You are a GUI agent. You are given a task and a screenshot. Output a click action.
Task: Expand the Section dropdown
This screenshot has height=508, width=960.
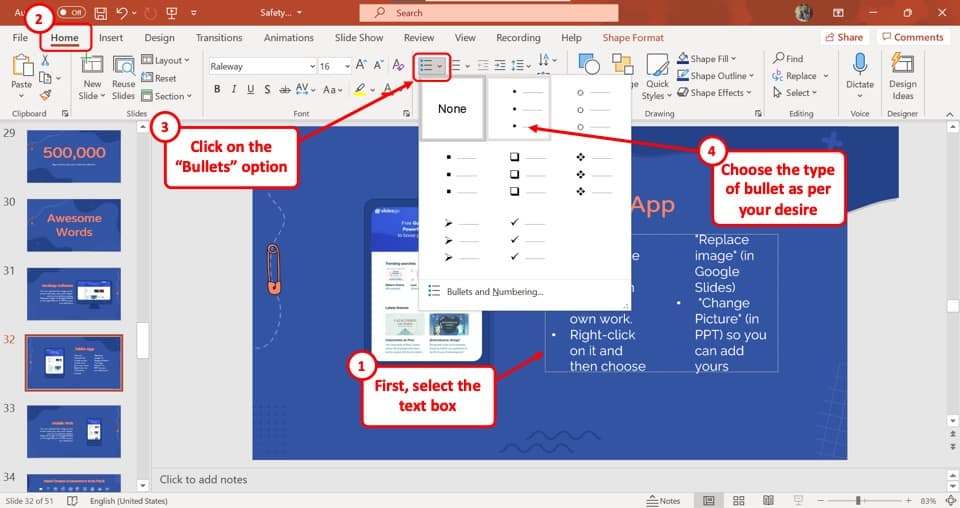point(167,96)
